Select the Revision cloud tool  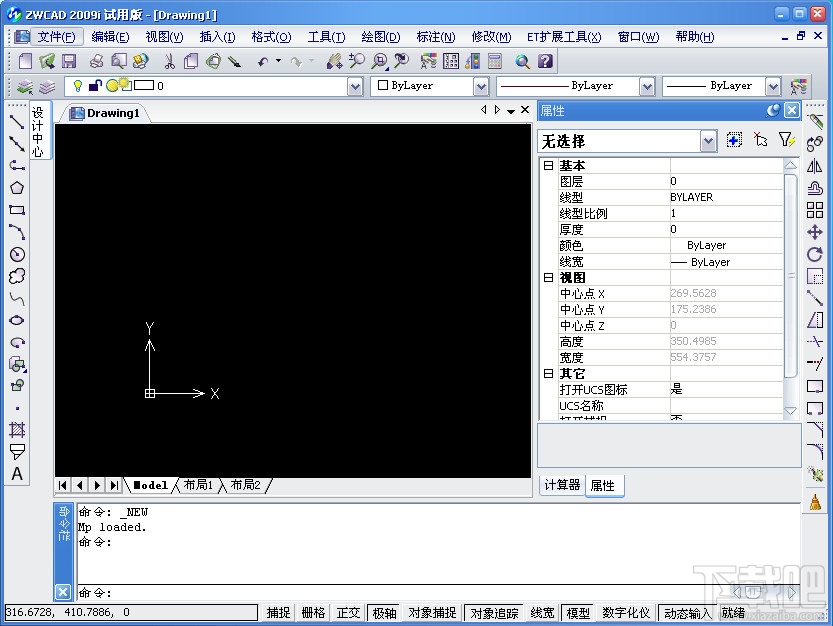17,276
